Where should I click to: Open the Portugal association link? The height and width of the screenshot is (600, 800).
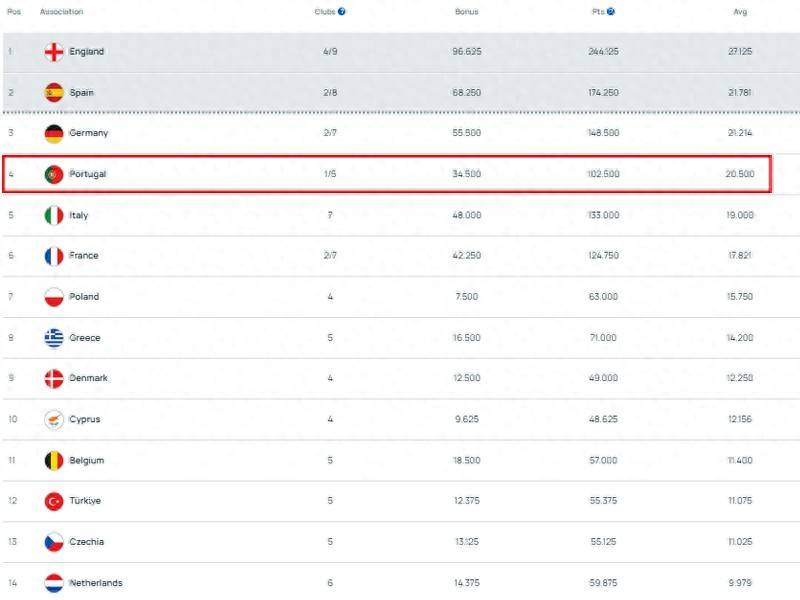[88, 174]
